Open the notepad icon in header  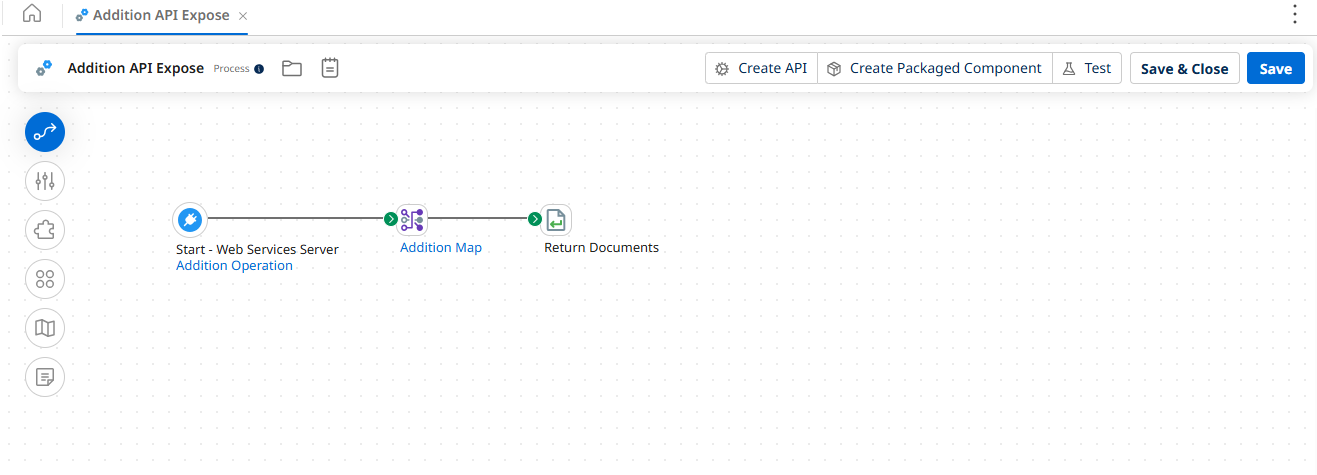point(330,68)
